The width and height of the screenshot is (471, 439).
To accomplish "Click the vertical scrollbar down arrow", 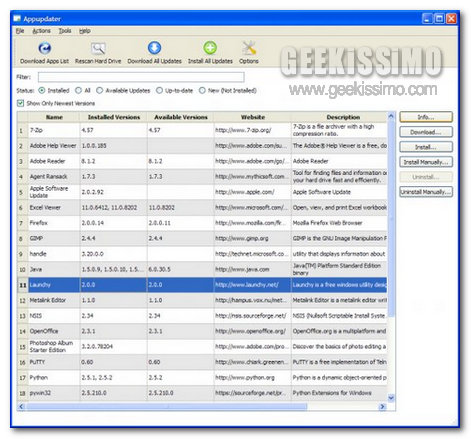I will coord(391,398).
